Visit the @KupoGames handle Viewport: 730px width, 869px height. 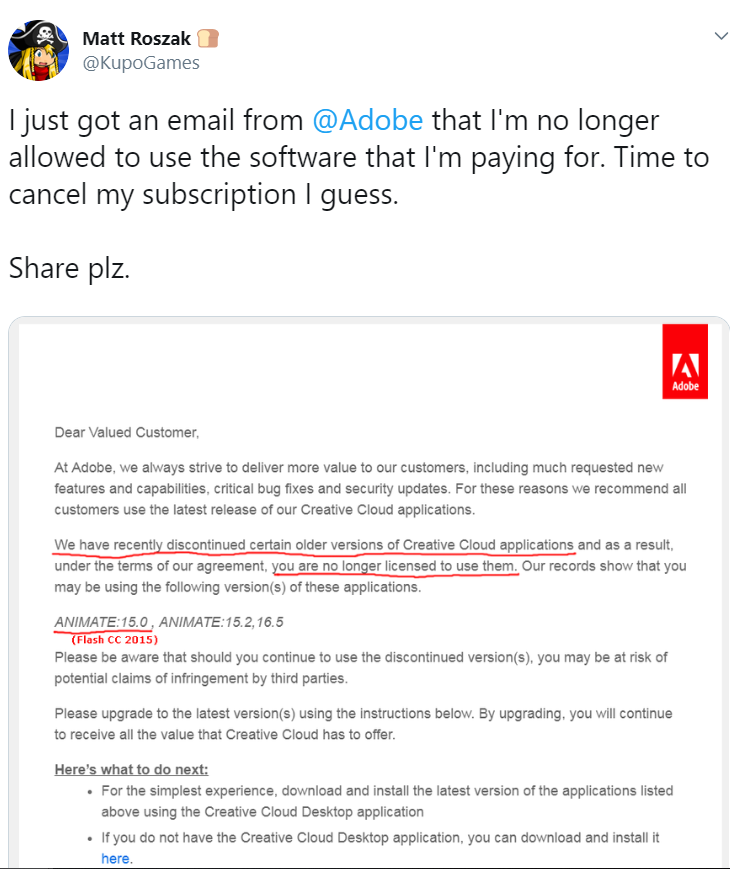pyautogui.click(x=141, y=63)
